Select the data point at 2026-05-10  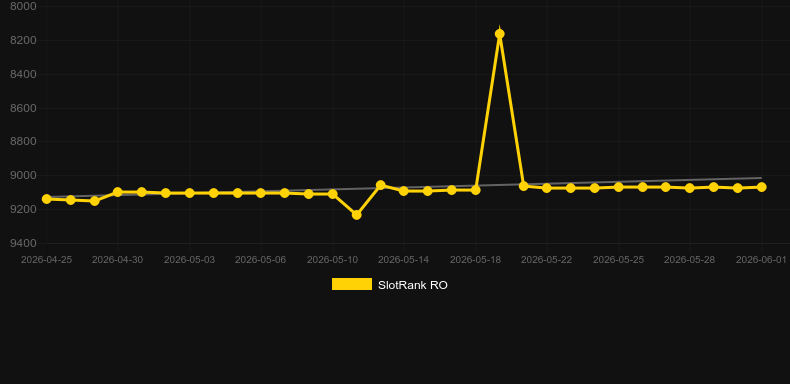point(333,194)
